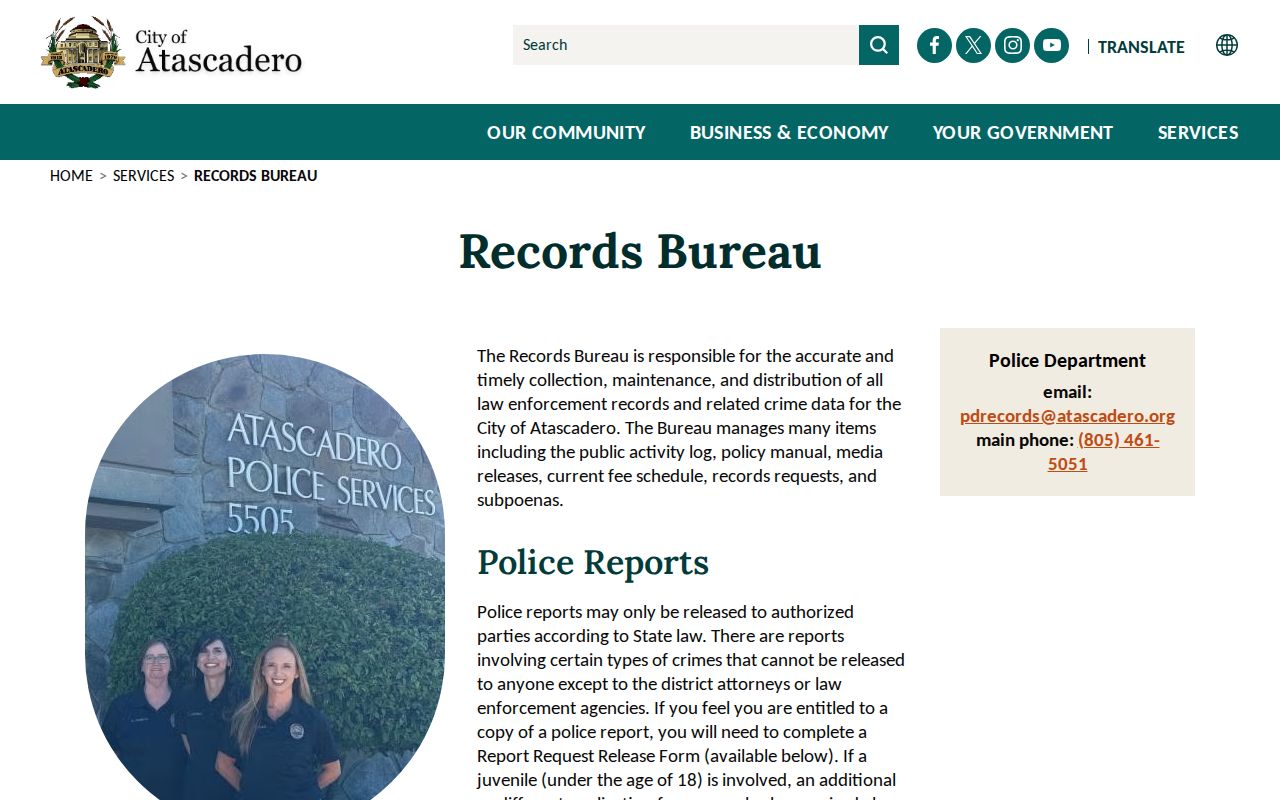The height and width of the screenshot is (800, 1280).
Task: Click RECORDS BUREAU breadcrumb text
Action: pos(255,176)
